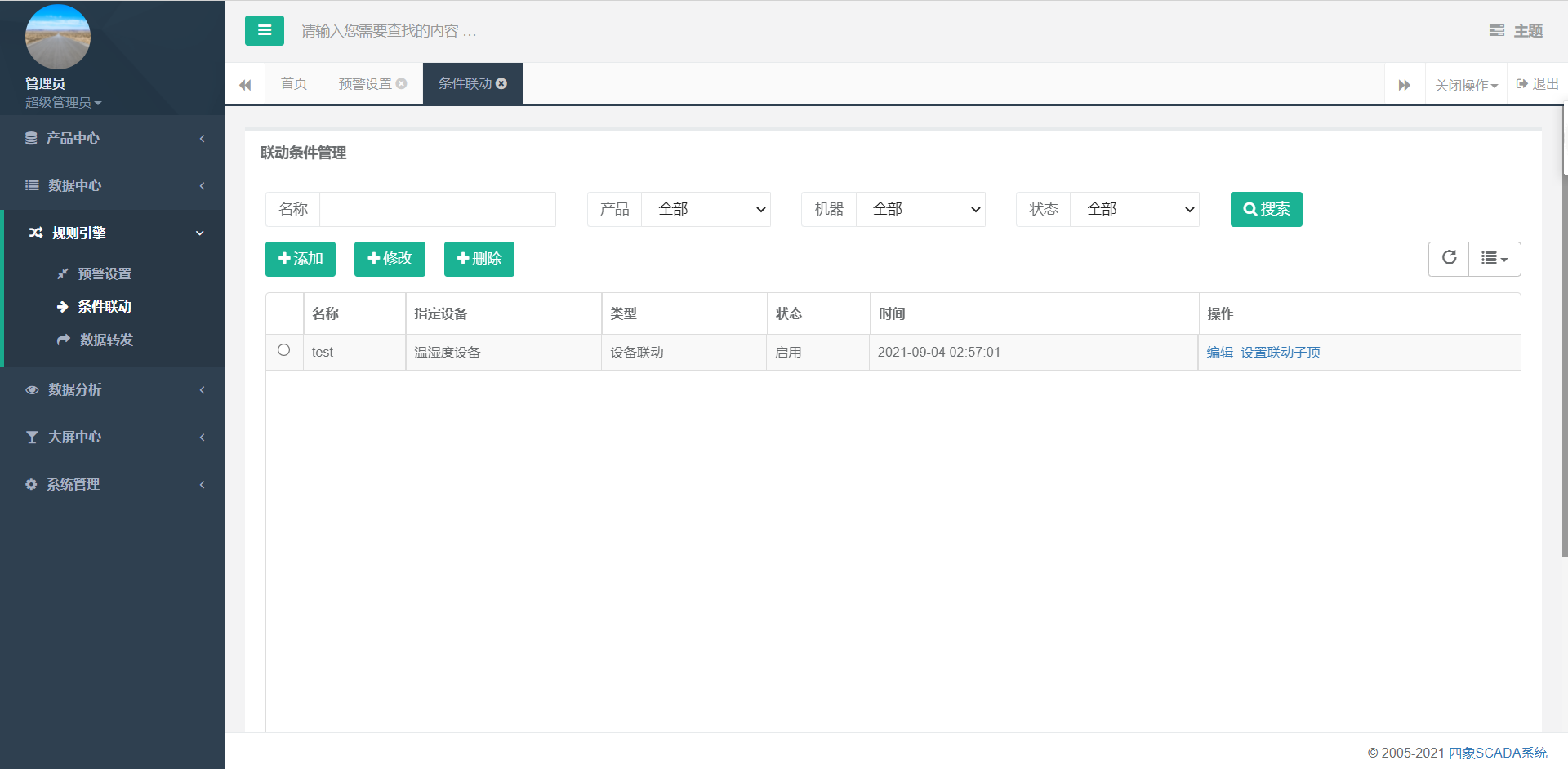Click the 搜索 search button
This screenshot has width=1568, height=769.
(1266, 209)
